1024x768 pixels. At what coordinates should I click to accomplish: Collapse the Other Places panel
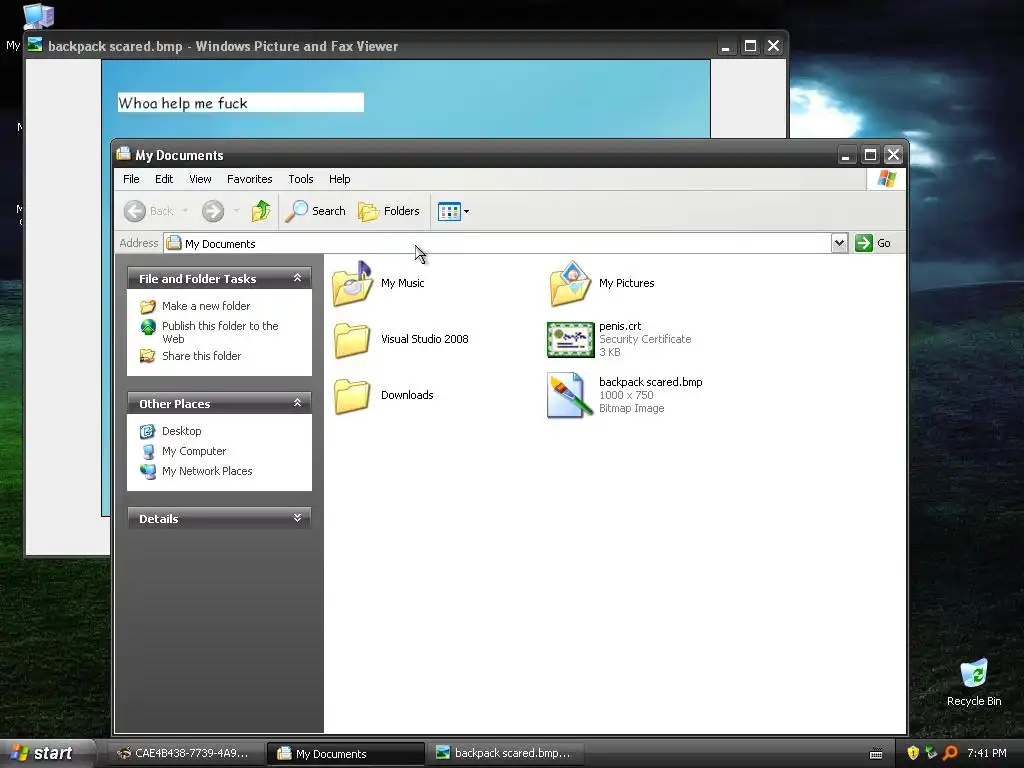[x=297, y=403]
